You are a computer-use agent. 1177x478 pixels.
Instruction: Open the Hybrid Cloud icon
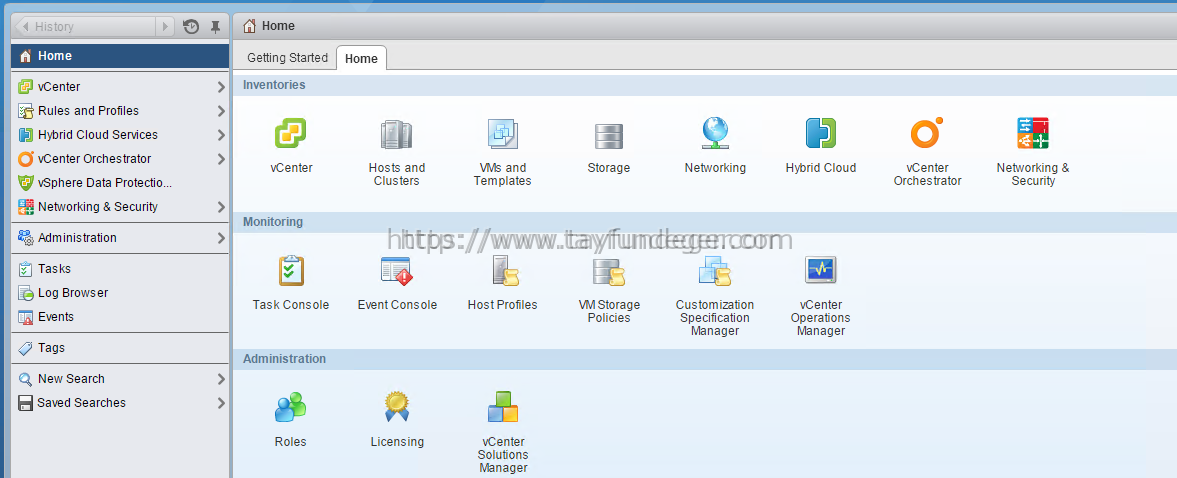[820, 134]
